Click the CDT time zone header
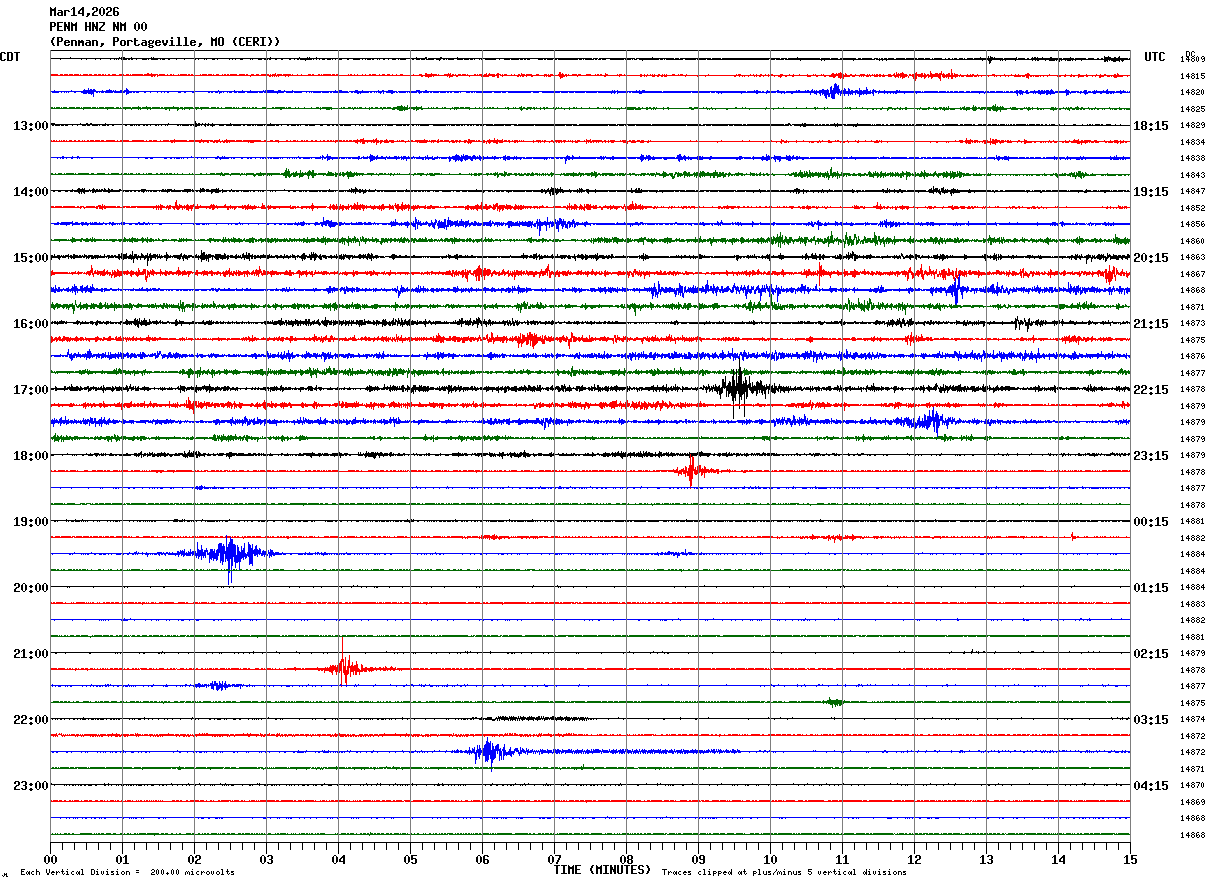Image resolution: width=1210 pixels, height=886 pixels. tap(10, 57)
